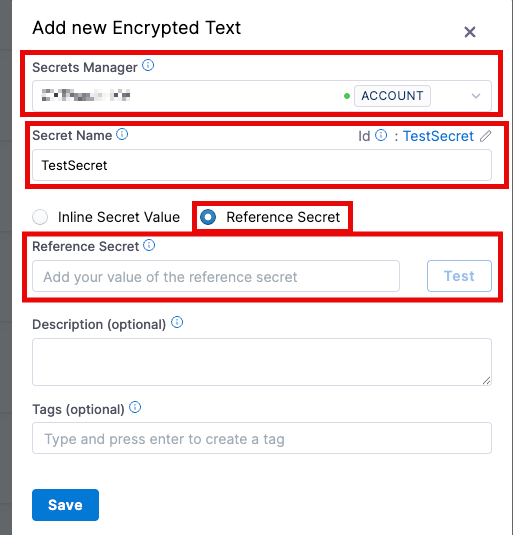This screenshot has height=535, width=513.
Task: Open the Secrets Manager selection box
Action: (x=262, y=96)
